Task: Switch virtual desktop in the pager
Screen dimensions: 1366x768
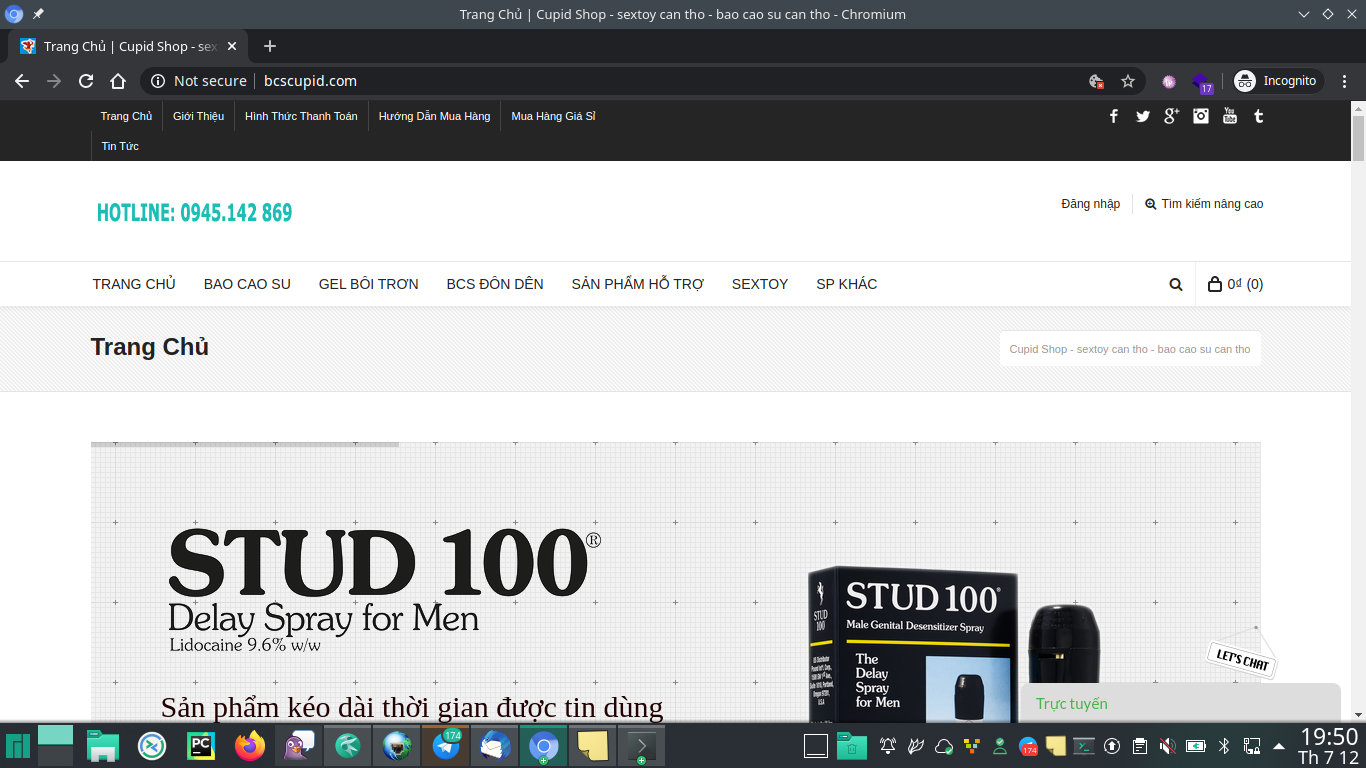Action: [x=56, y=746]
